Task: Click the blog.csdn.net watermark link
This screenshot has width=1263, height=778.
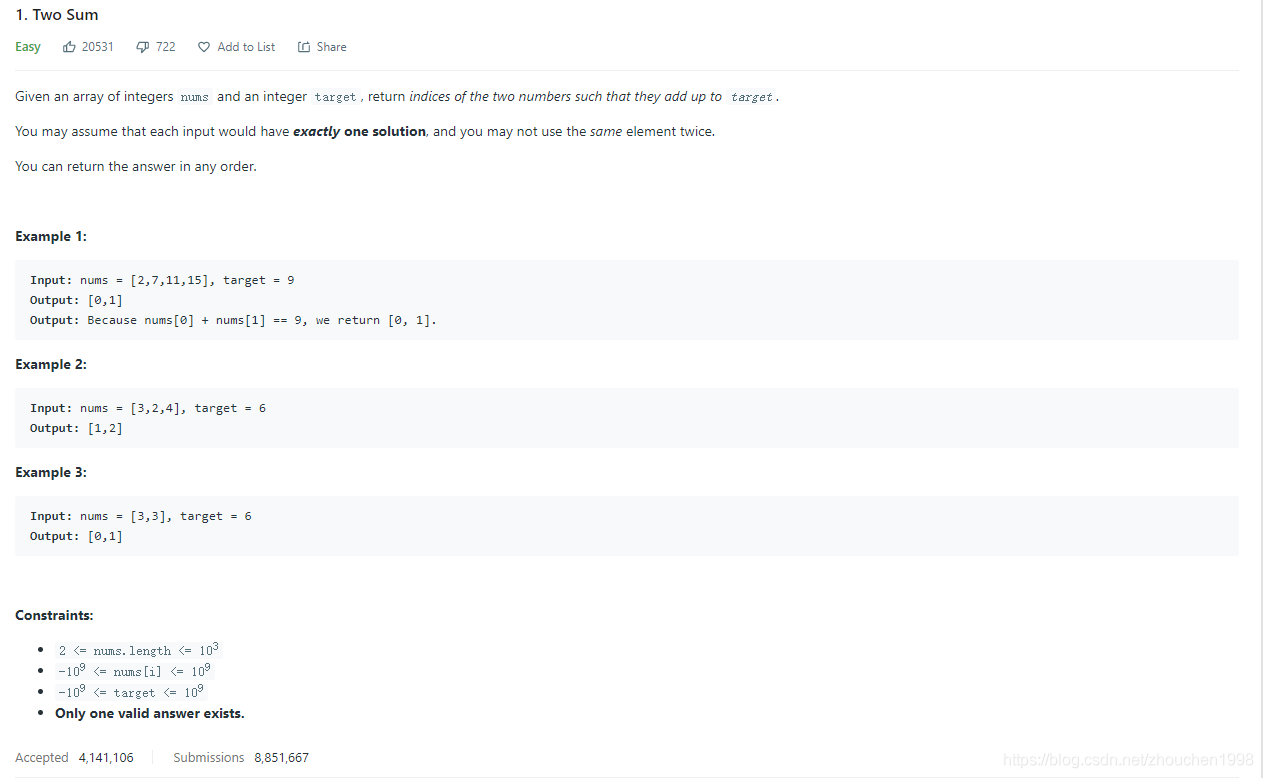Action: pyautogui.click(x=1128, y=761)
